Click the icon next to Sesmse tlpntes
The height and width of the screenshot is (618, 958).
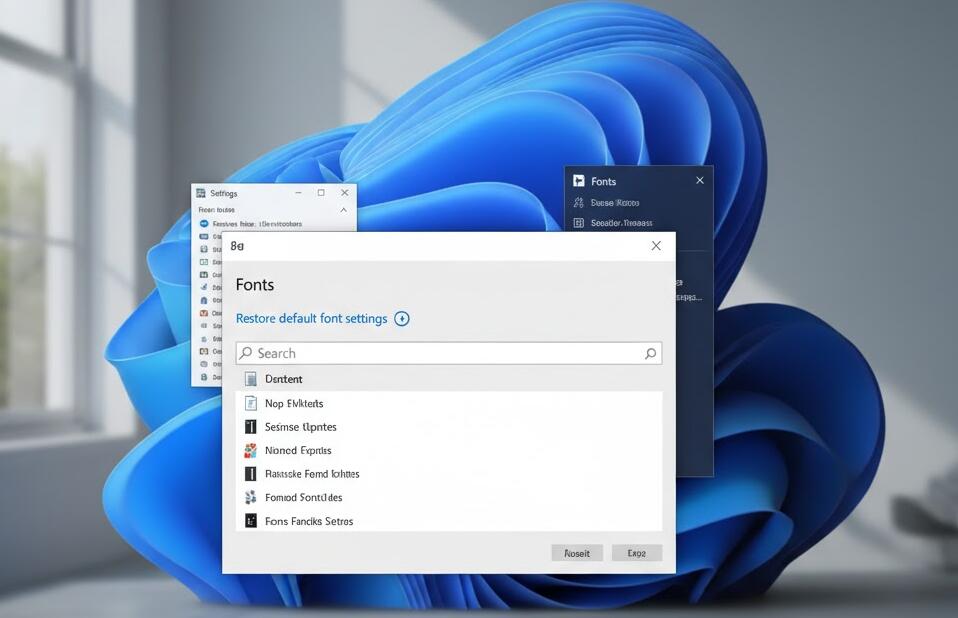[251, 427]
